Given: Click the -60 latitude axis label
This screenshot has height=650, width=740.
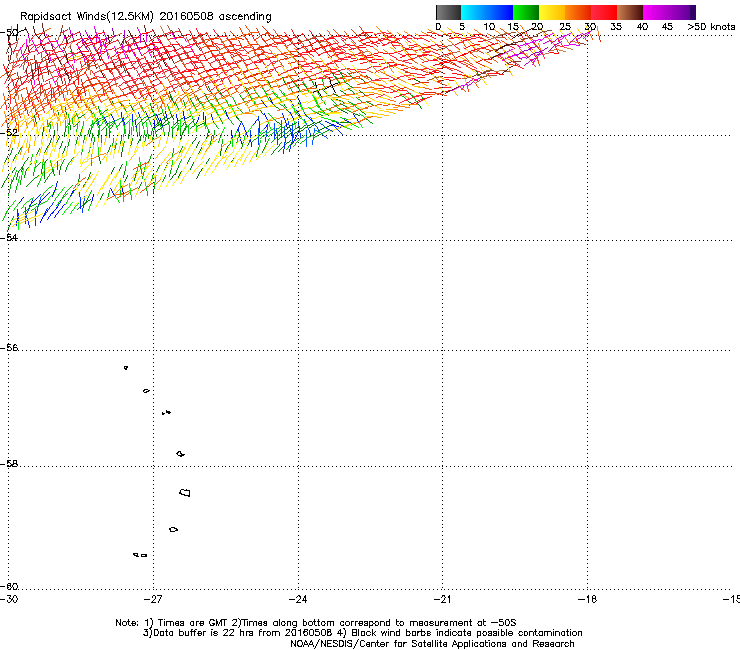Looking at the screenshot, I should tap(9, 586).
